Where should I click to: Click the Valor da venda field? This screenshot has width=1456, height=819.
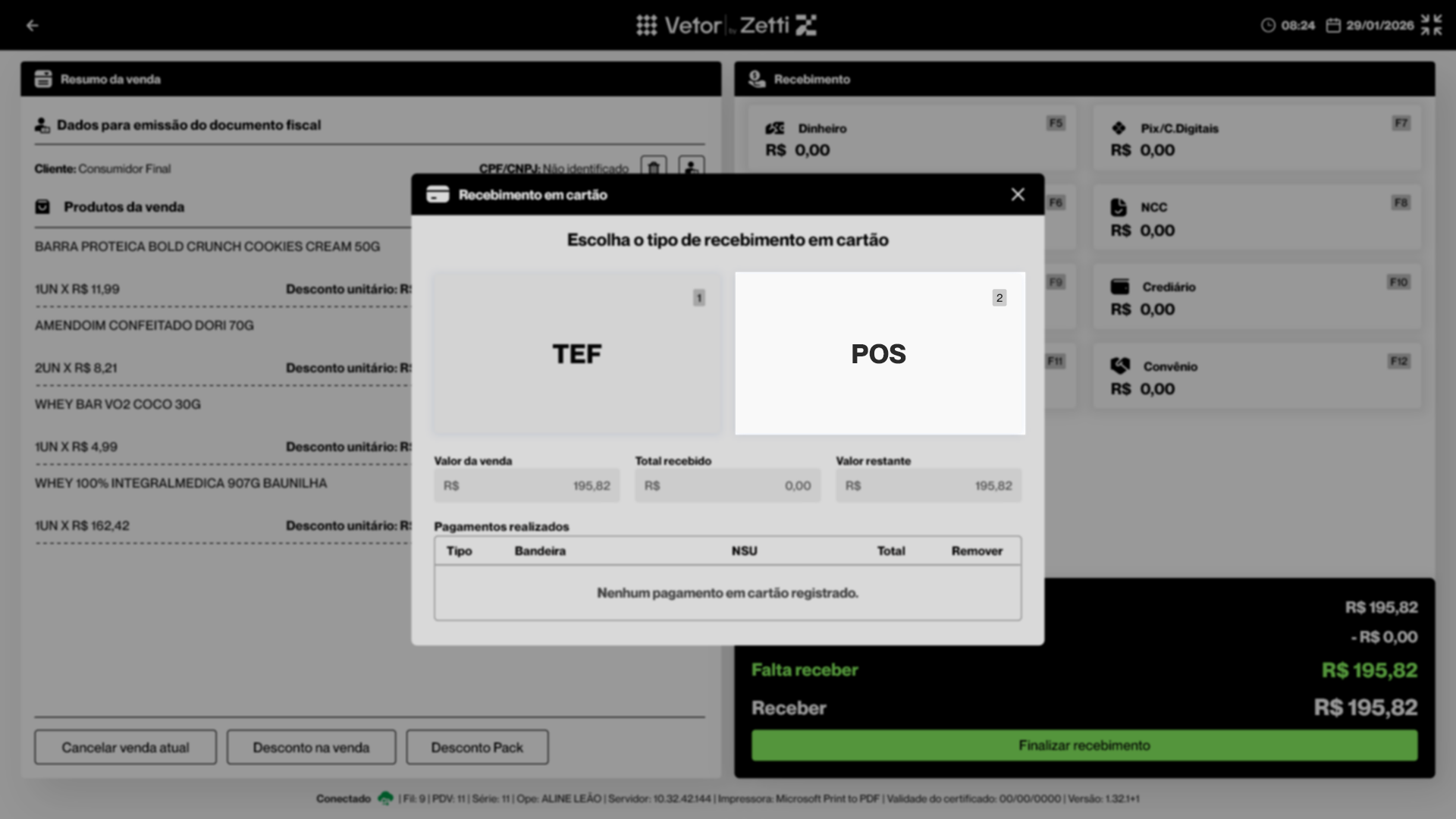tap(526, 485)
